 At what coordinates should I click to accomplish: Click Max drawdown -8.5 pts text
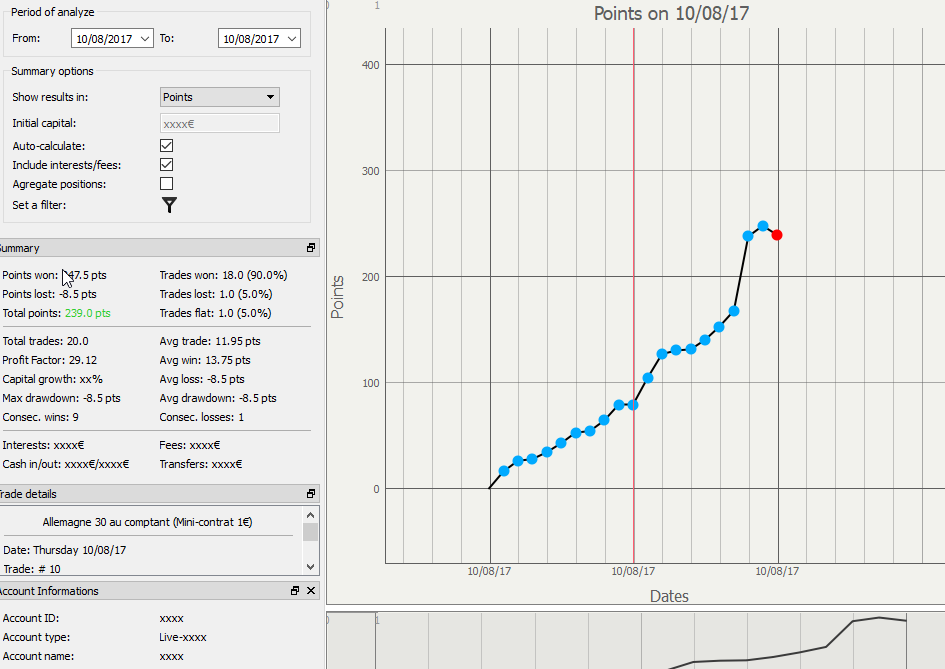coord(61,398)
